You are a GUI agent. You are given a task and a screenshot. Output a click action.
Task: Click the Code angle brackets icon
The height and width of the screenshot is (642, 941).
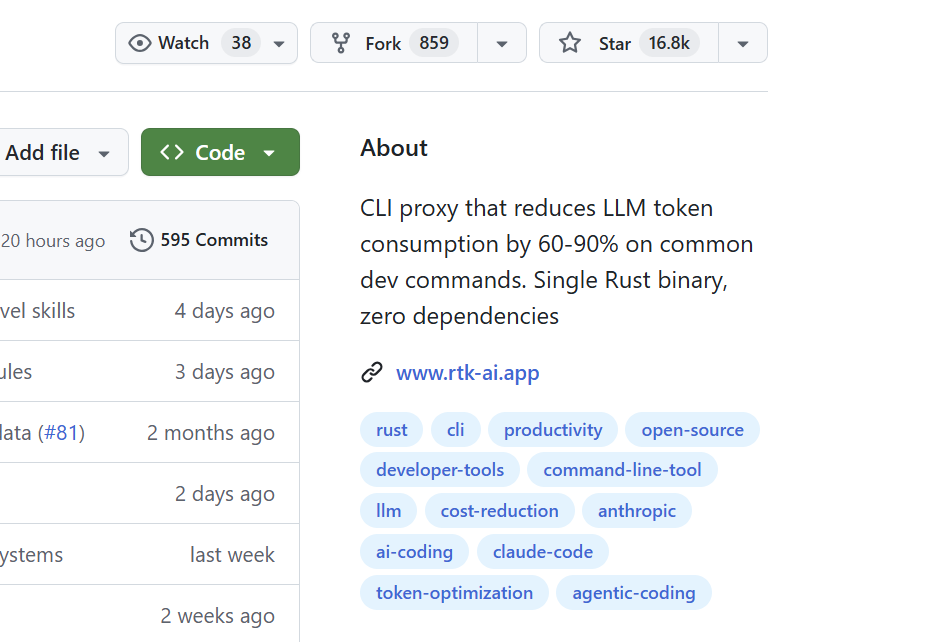[x=172, y=152]
